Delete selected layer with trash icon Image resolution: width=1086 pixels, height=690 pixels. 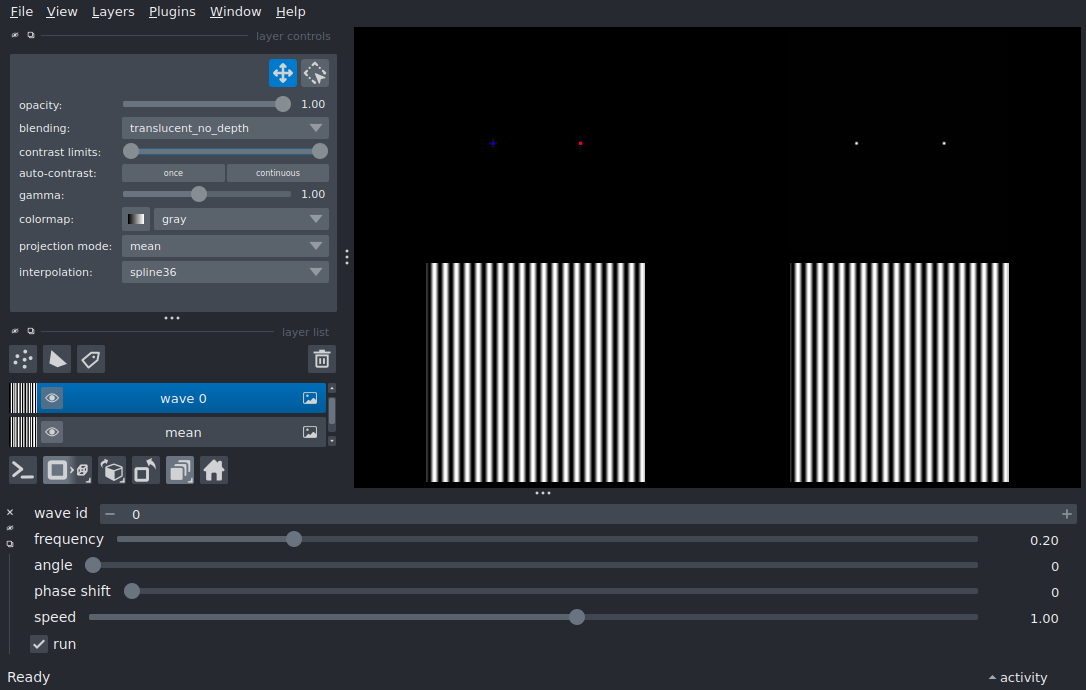(321, 359)
